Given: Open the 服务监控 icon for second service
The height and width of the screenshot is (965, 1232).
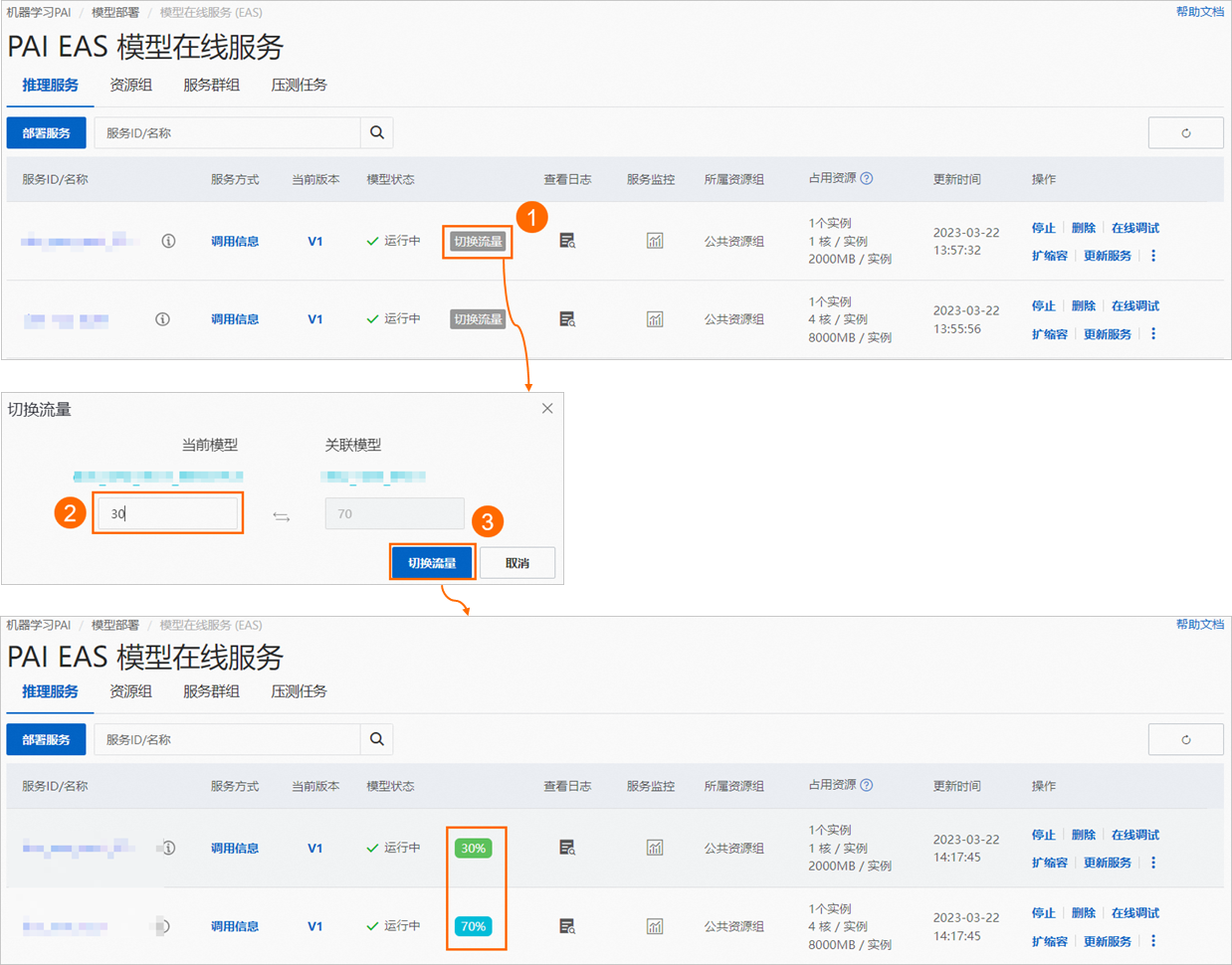Looking at the screenshot, I should (655, 319).
